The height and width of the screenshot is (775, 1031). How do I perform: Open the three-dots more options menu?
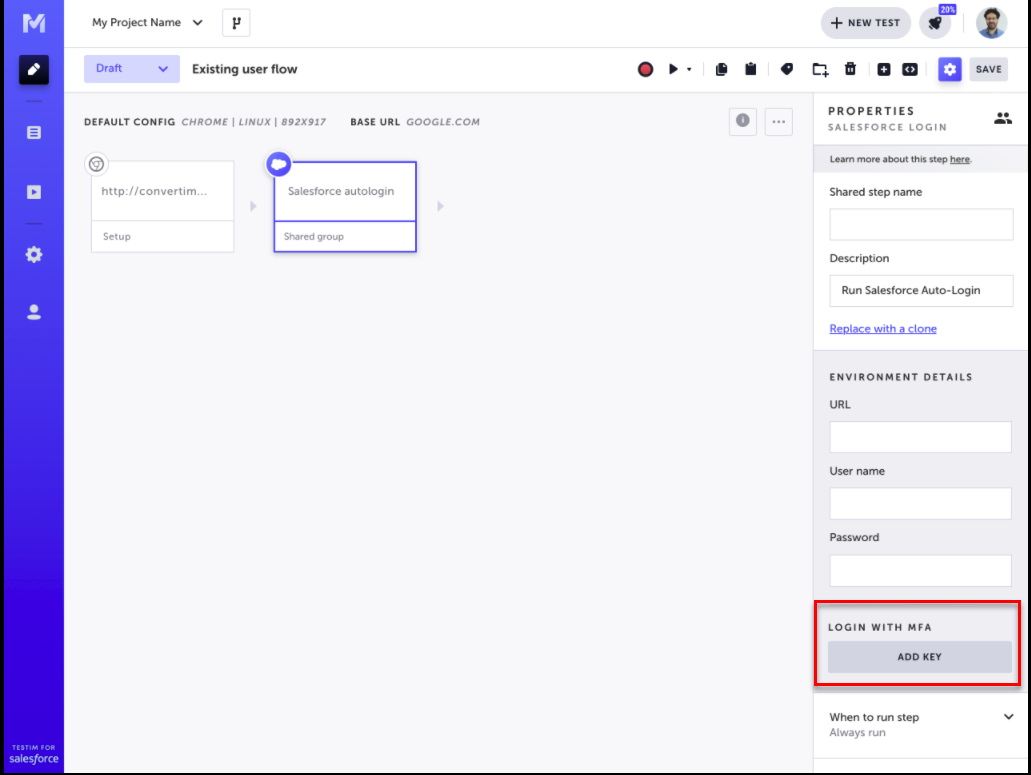779,121
